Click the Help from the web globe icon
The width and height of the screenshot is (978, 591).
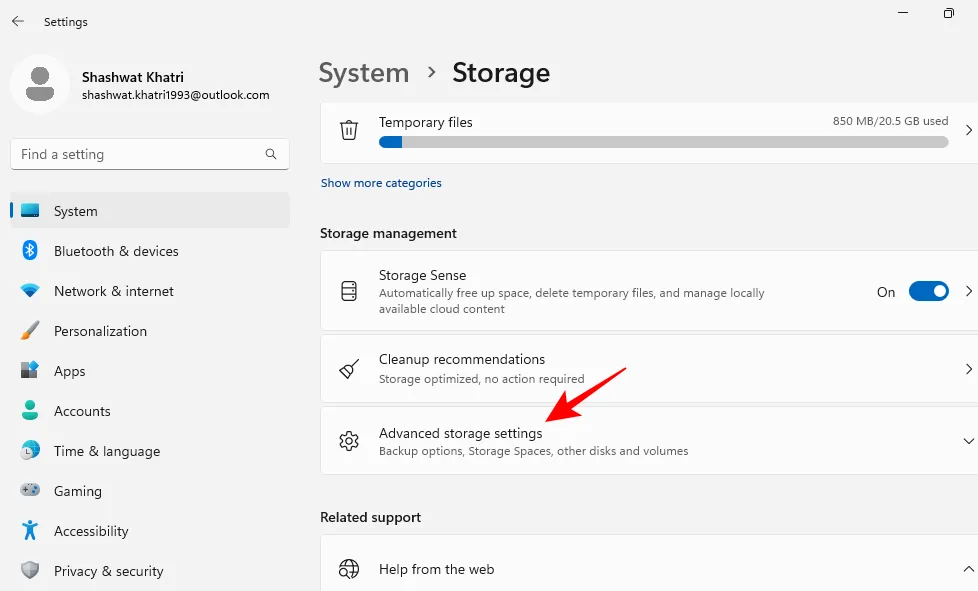coord(349,569)
